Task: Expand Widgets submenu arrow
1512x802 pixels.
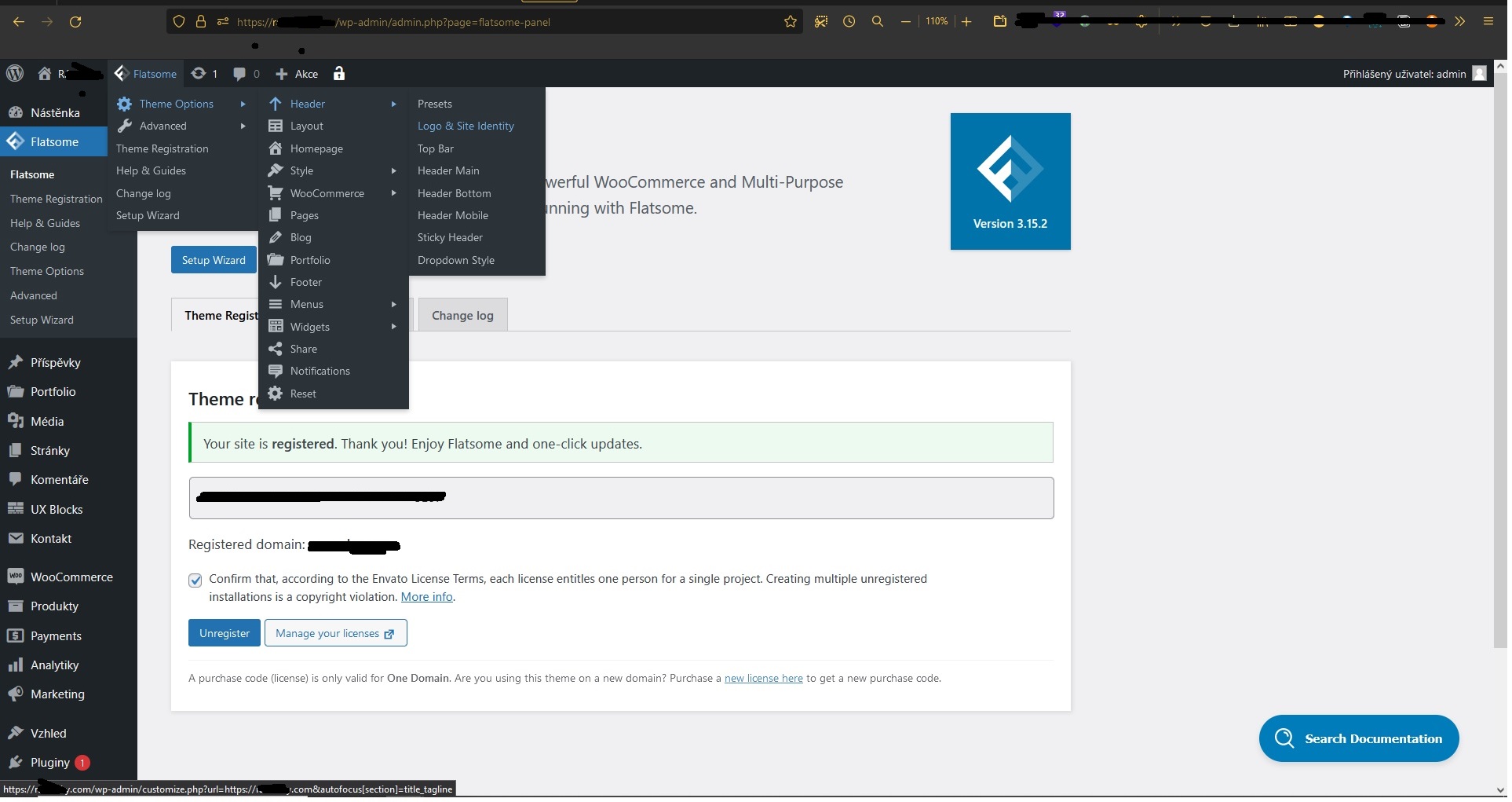Action: point(394,327)
